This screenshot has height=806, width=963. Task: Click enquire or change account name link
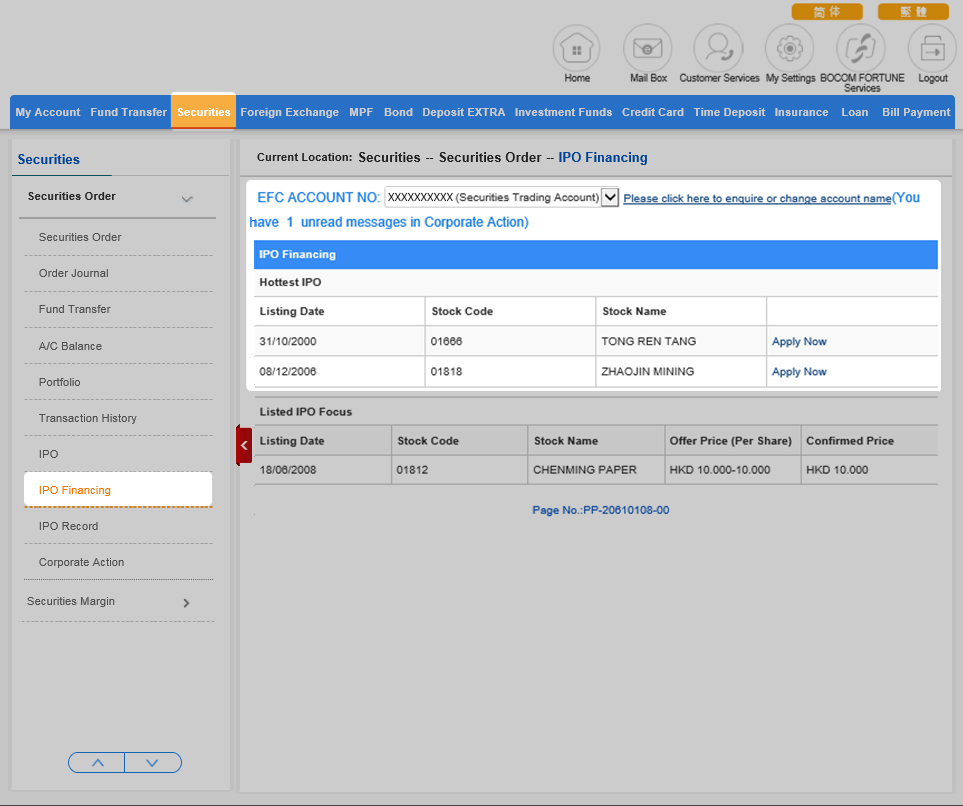(756, 199)
